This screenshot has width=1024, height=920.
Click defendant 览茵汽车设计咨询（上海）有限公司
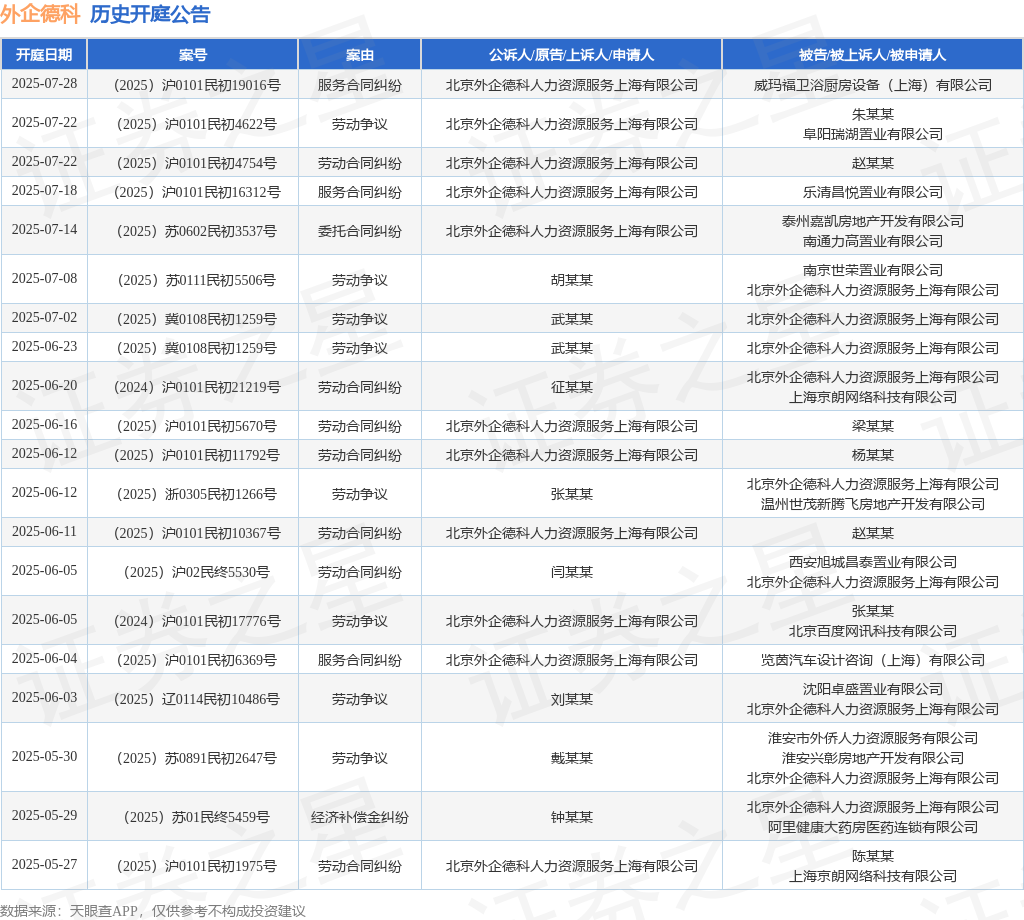[872, 660]
